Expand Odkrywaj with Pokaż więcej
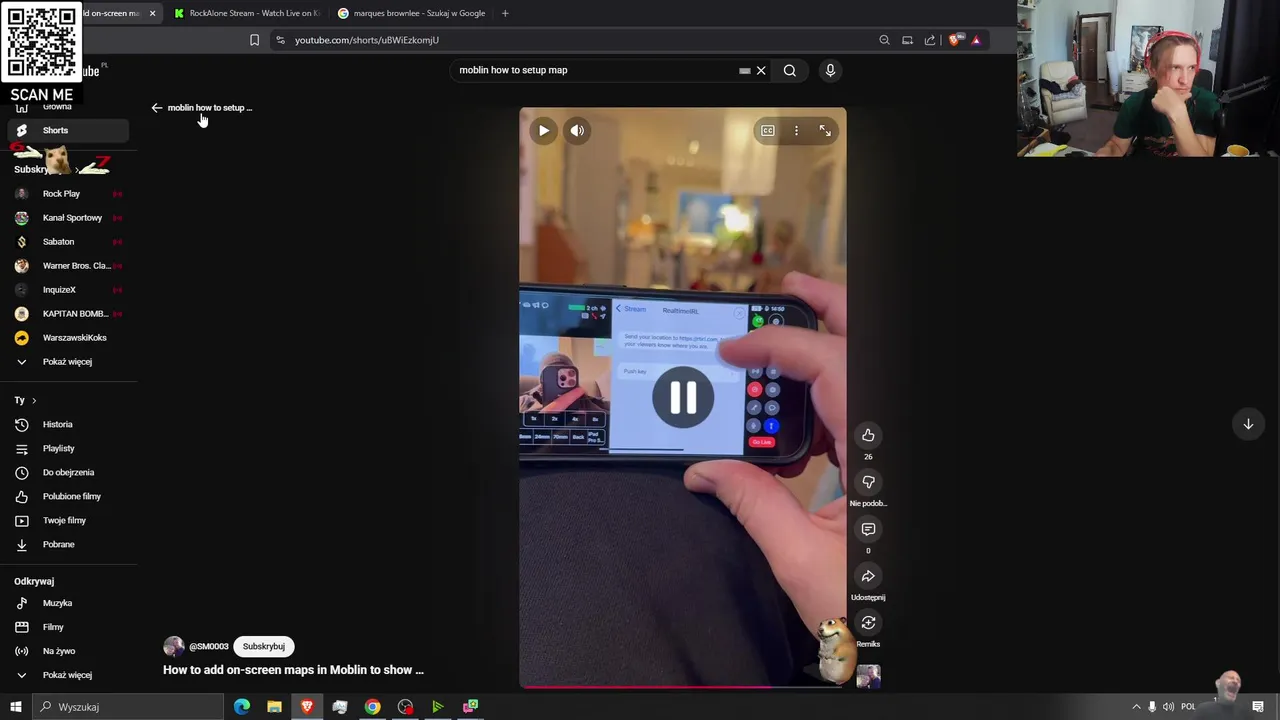1280x720 pixels. (68, 675)
